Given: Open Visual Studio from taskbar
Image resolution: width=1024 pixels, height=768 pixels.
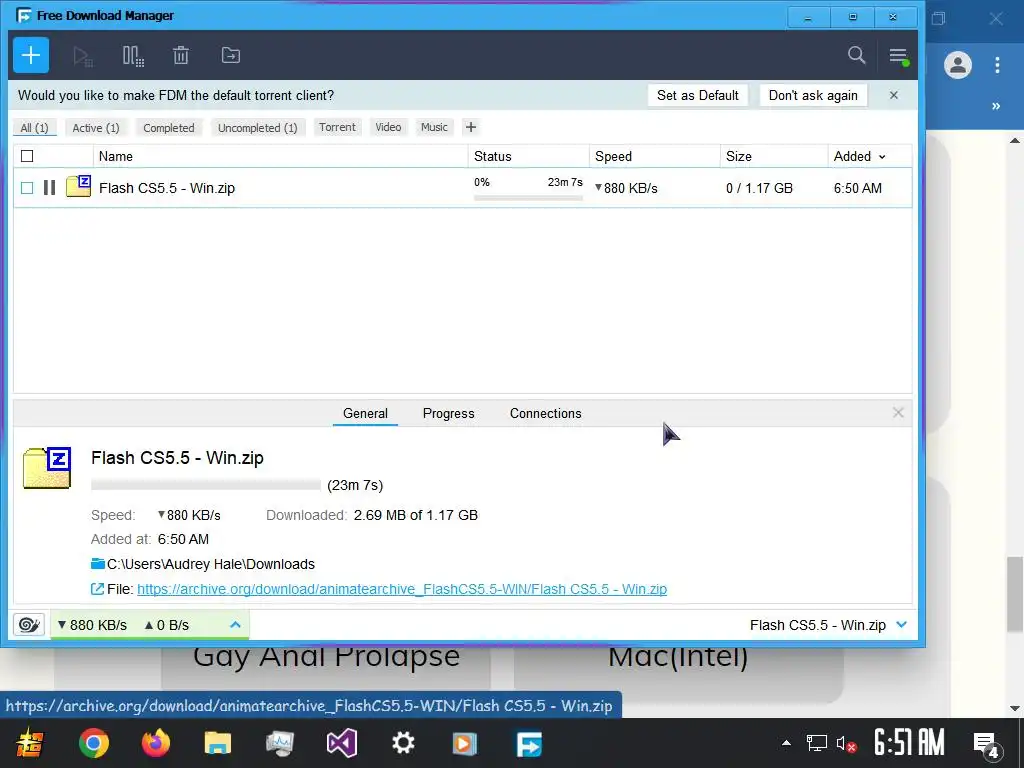Looking at the screenshot, I should (x=342, y=743).
